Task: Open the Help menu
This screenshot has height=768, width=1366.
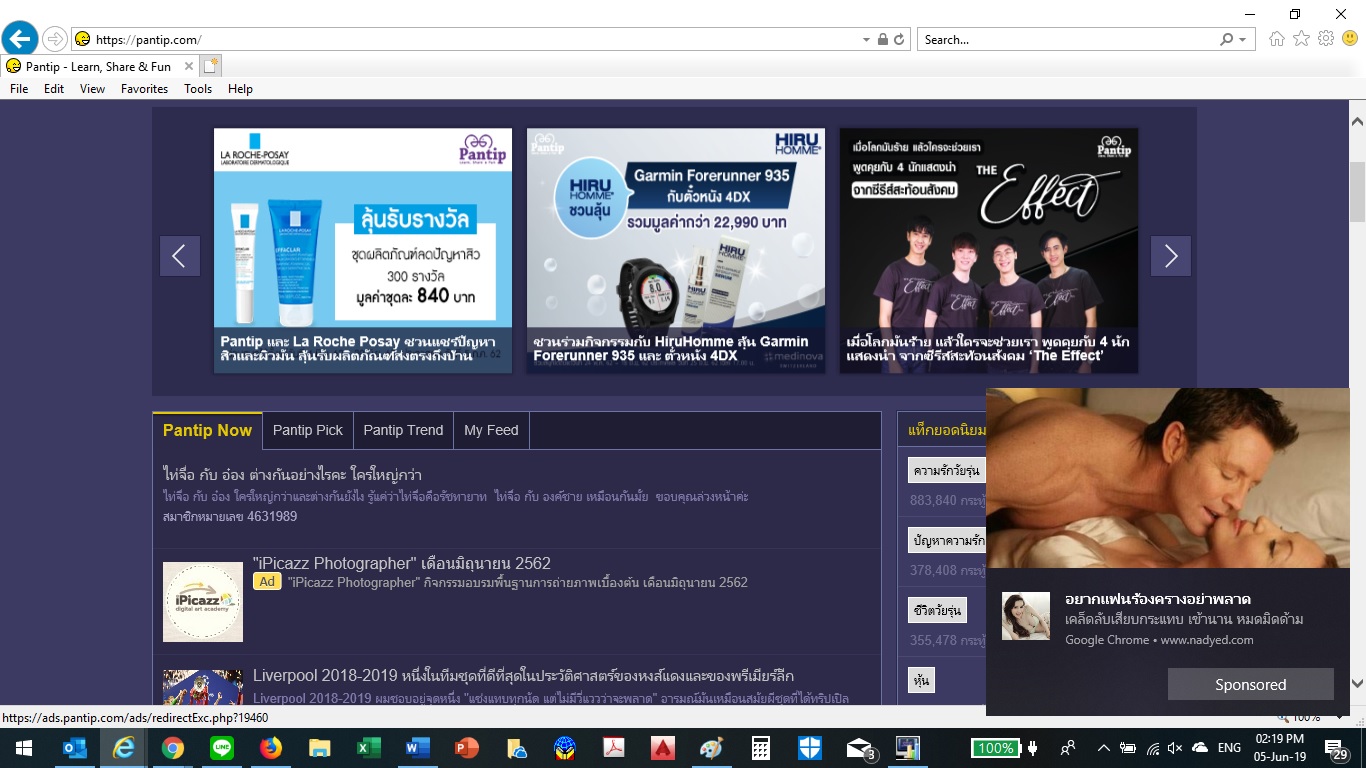Action: pyautogui.click(x=240, y=89)
